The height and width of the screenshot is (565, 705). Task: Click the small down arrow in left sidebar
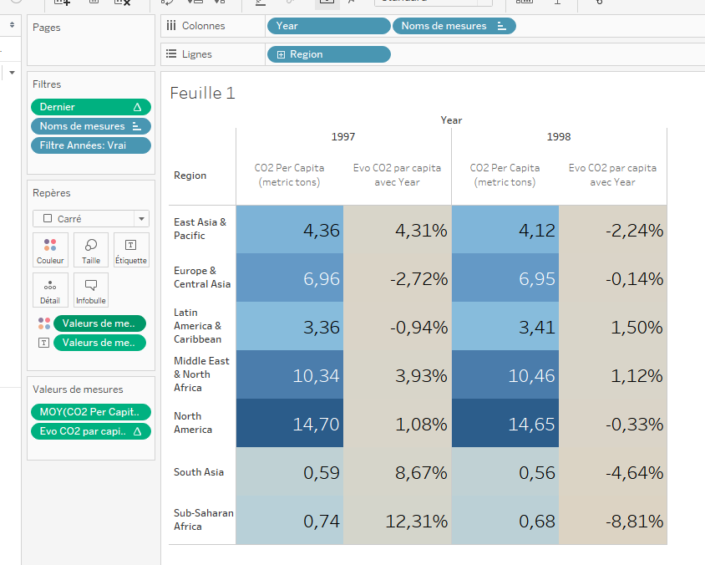12,72
